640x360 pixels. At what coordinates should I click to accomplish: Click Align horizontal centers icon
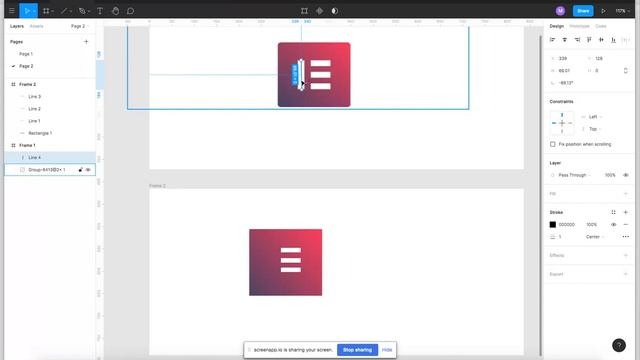tap(564, 40)
